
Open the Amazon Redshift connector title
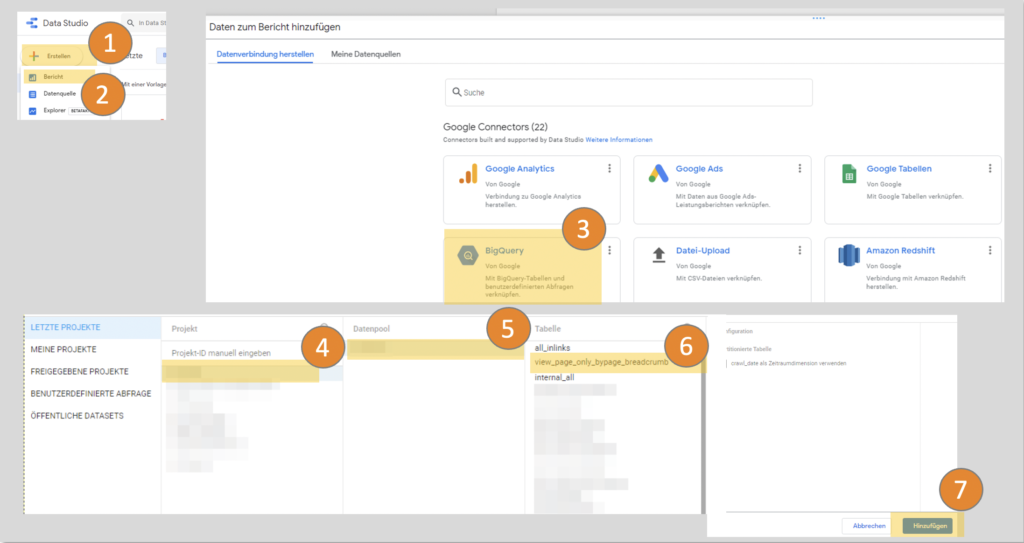901,250
